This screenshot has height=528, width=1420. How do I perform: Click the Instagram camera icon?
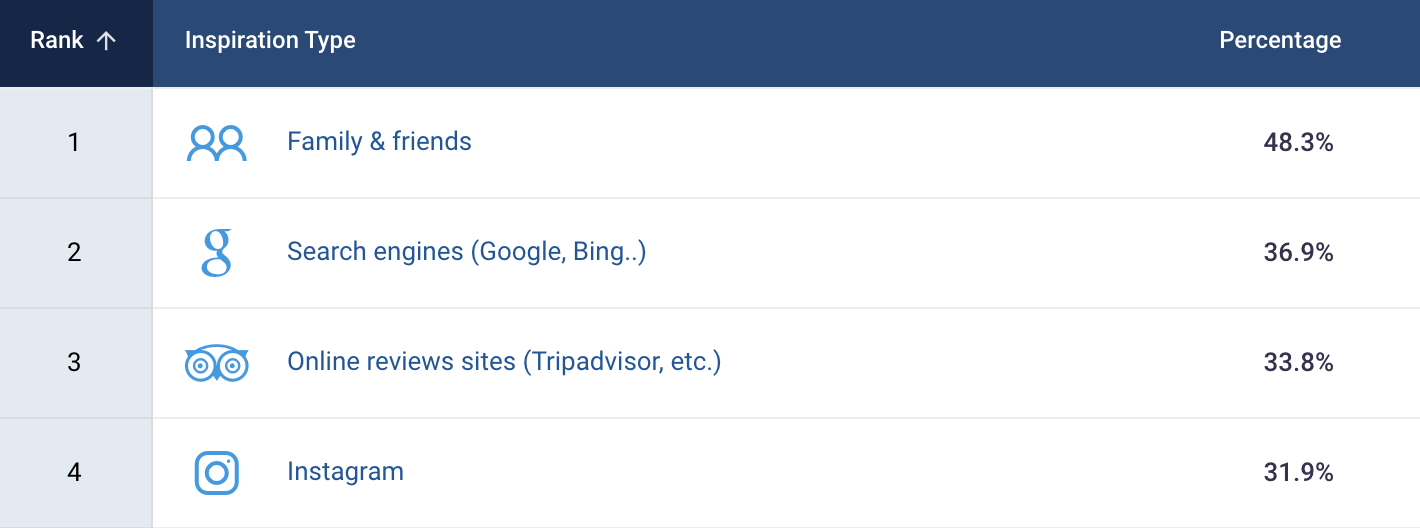tap(216, 473)
